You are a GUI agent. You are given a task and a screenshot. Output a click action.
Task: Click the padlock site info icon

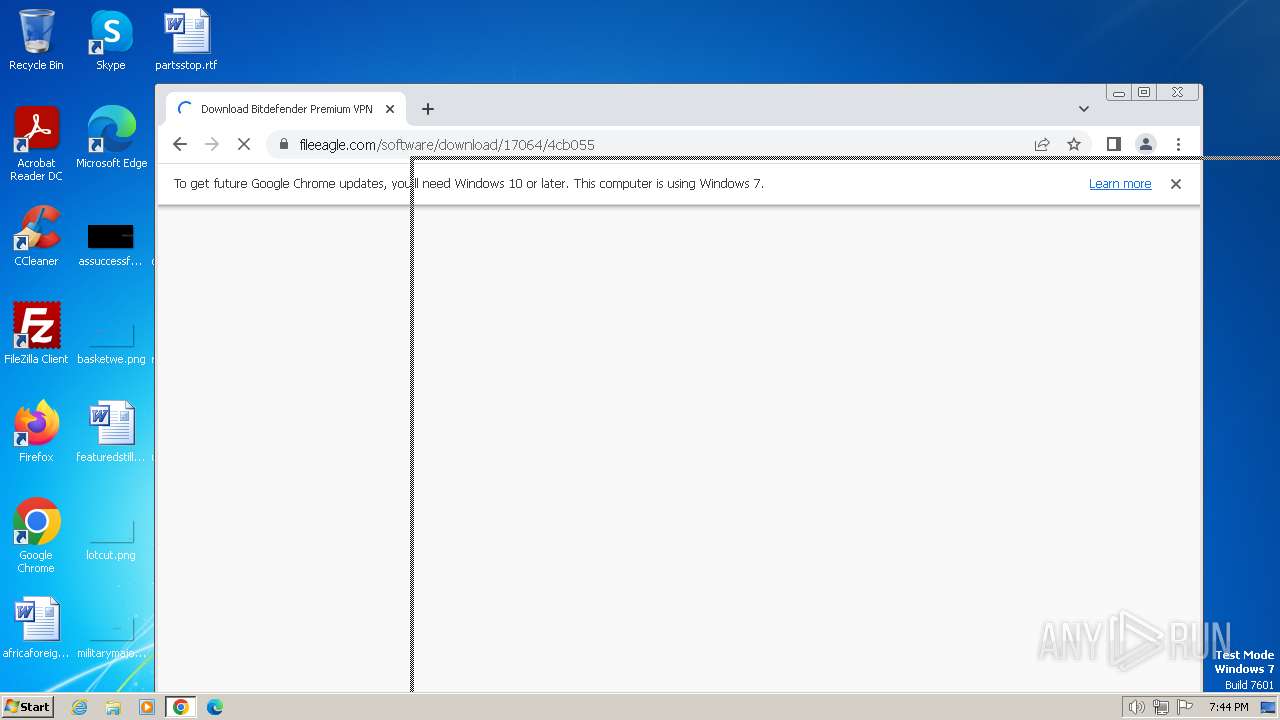[284, 144]
